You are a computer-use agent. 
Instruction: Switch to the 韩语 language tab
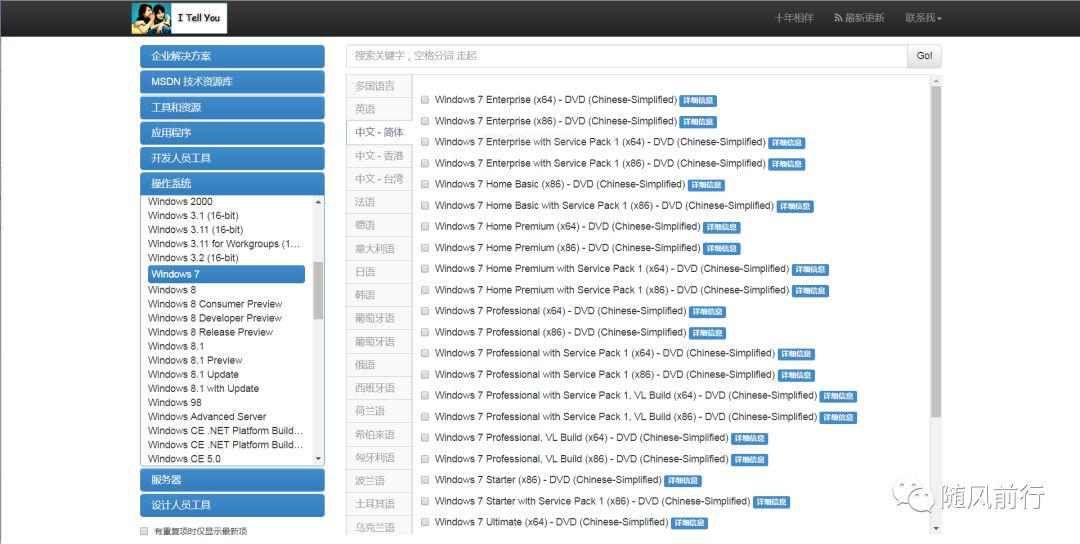coord(379,295)
